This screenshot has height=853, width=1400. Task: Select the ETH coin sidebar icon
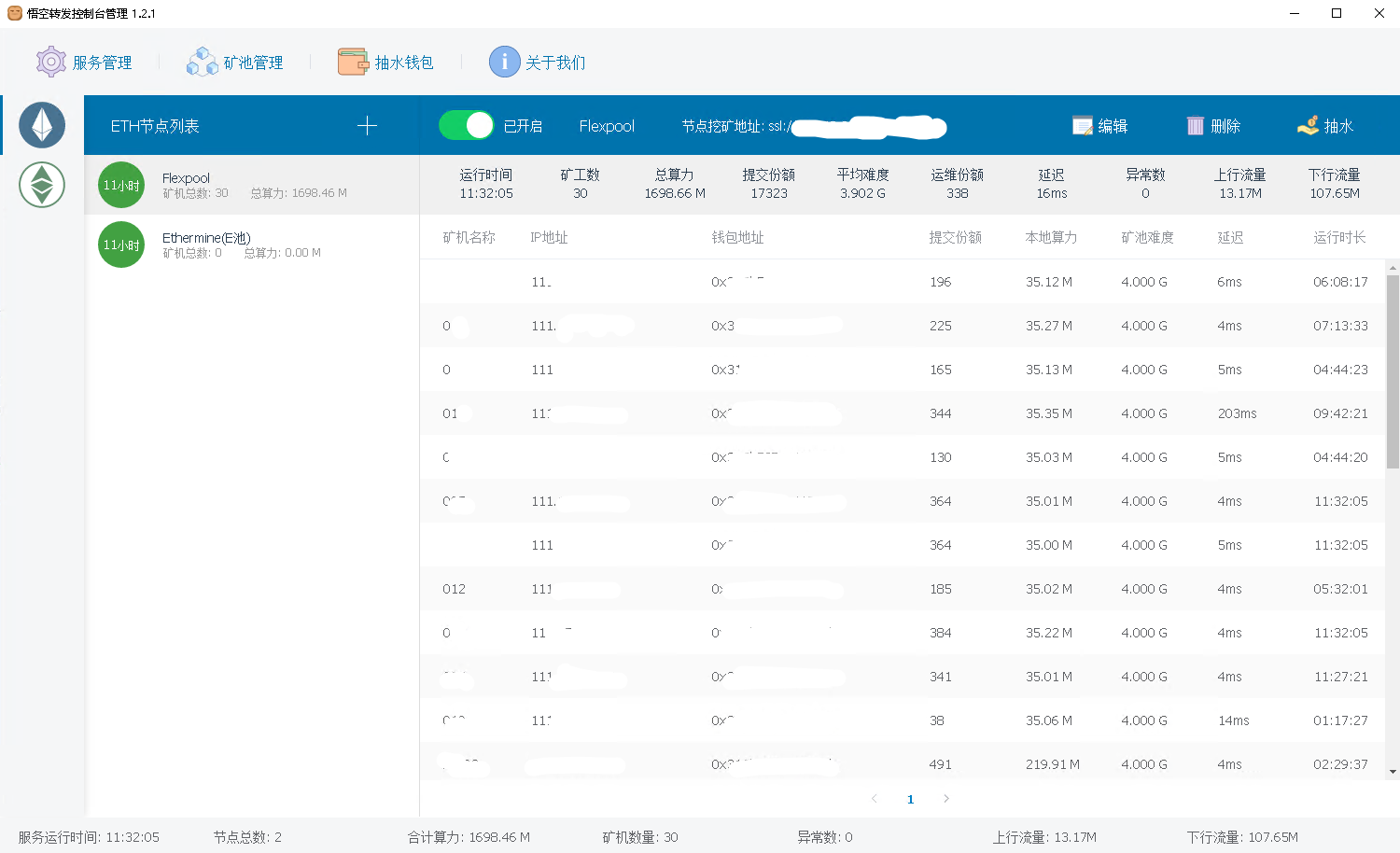(42, 125)
